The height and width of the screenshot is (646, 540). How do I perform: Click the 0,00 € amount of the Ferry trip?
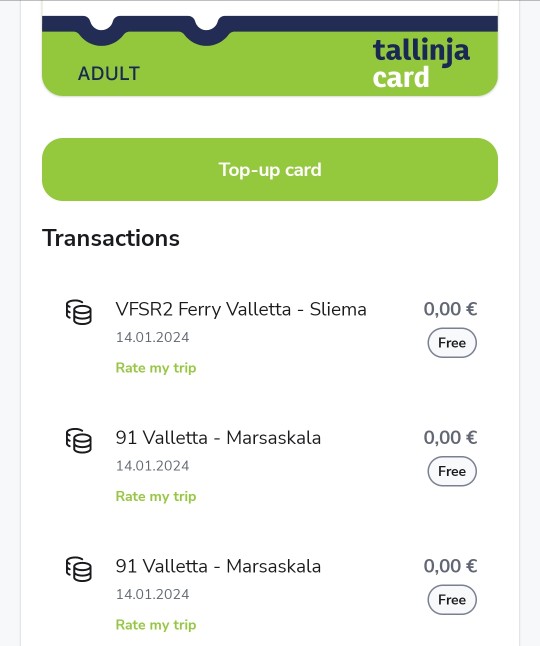(450, 309)
